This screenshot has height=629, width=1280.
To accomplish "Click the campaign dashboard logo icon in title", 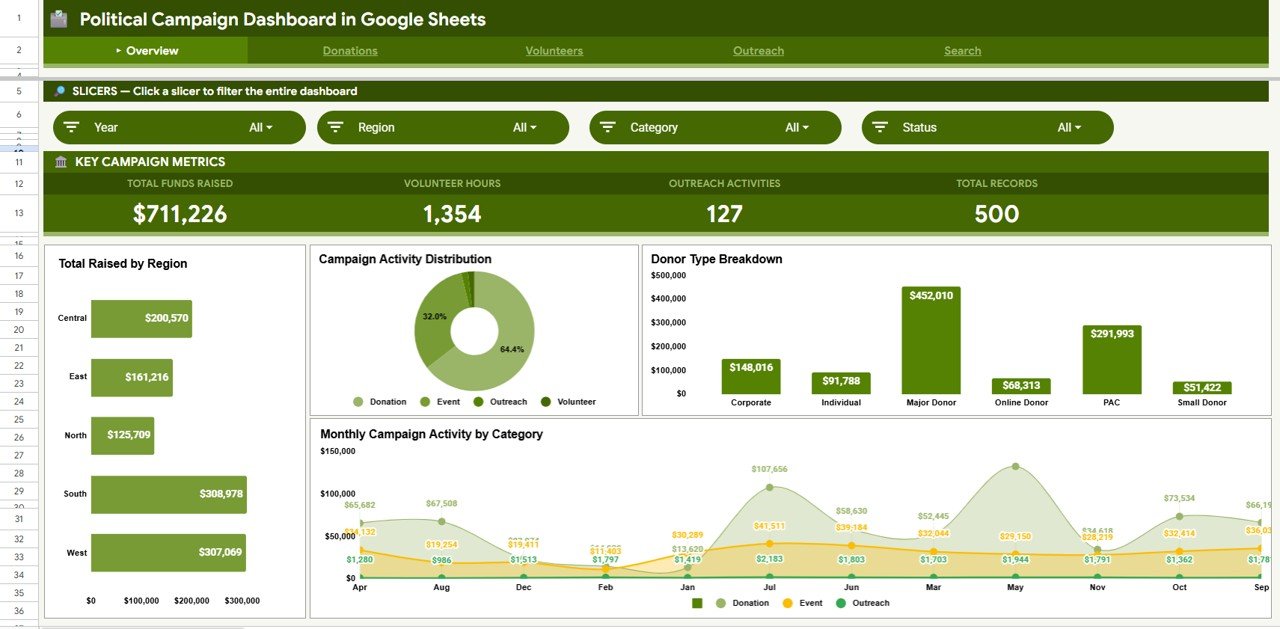I will (x=59, y=19).
